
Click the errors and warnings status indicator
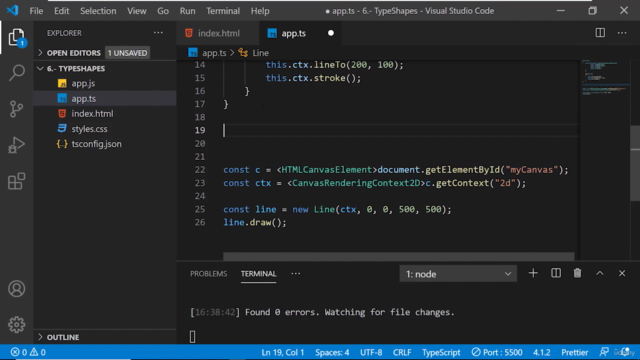(x=28, y=352)
